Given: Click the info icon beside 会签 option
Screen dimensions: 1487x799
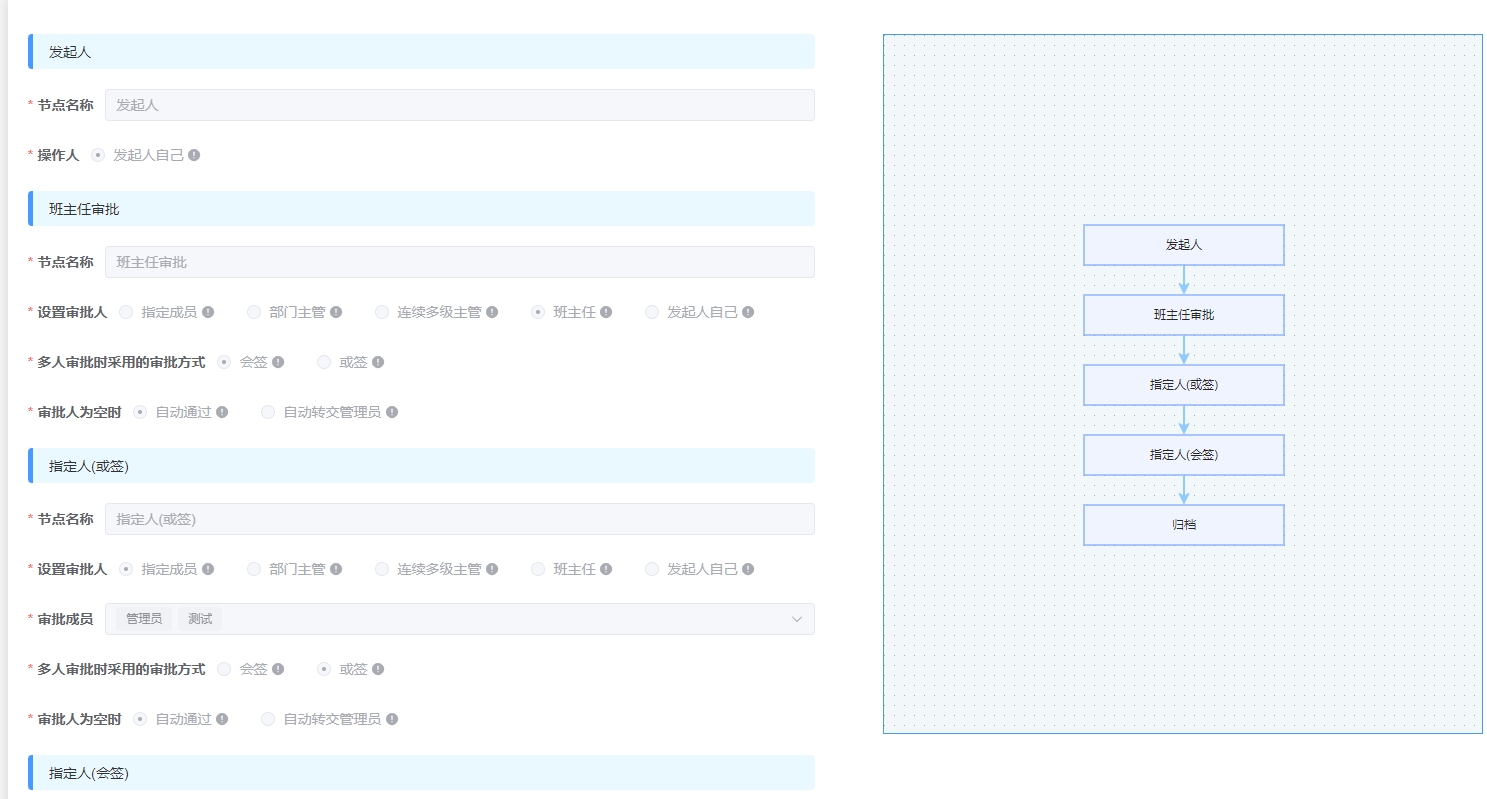Looking at the screenshot, I should 278,362.
